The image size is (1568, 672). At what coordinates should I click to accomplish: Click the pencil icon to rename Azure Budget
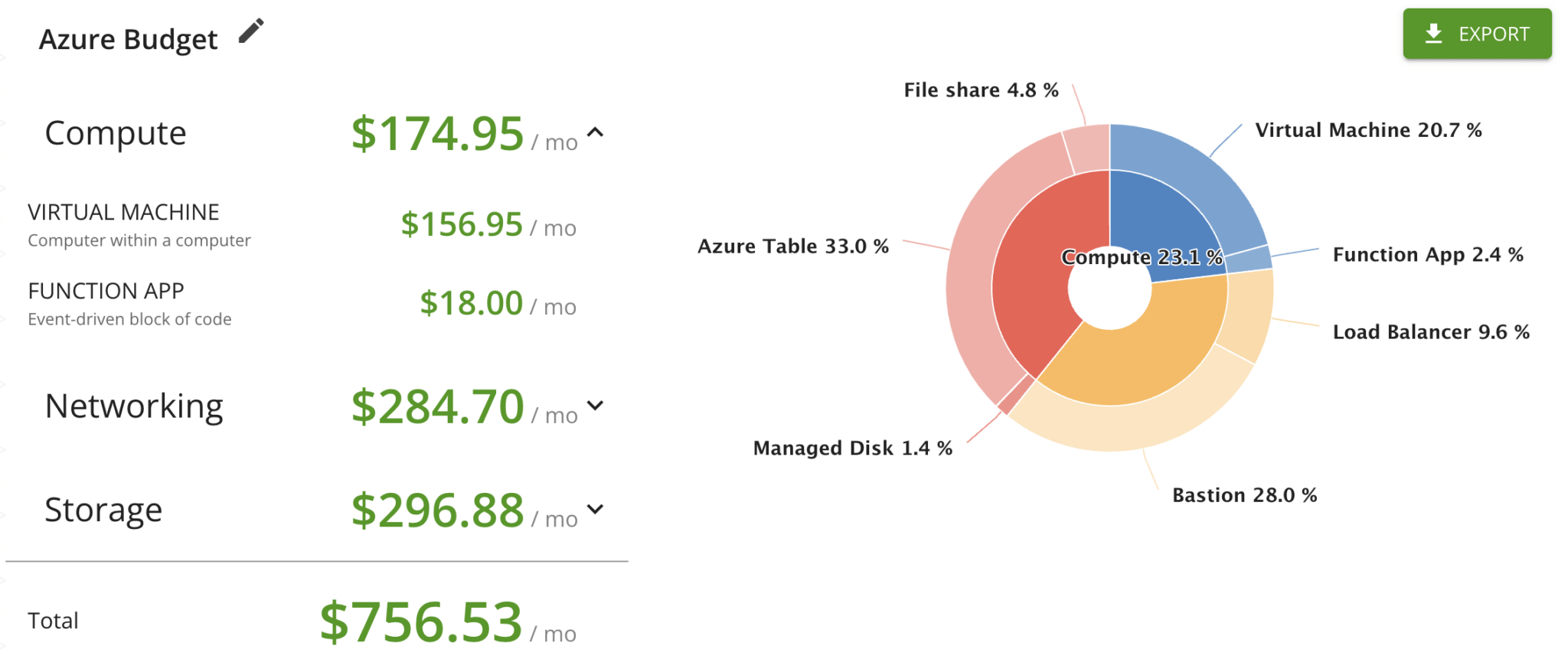(250, 31)
